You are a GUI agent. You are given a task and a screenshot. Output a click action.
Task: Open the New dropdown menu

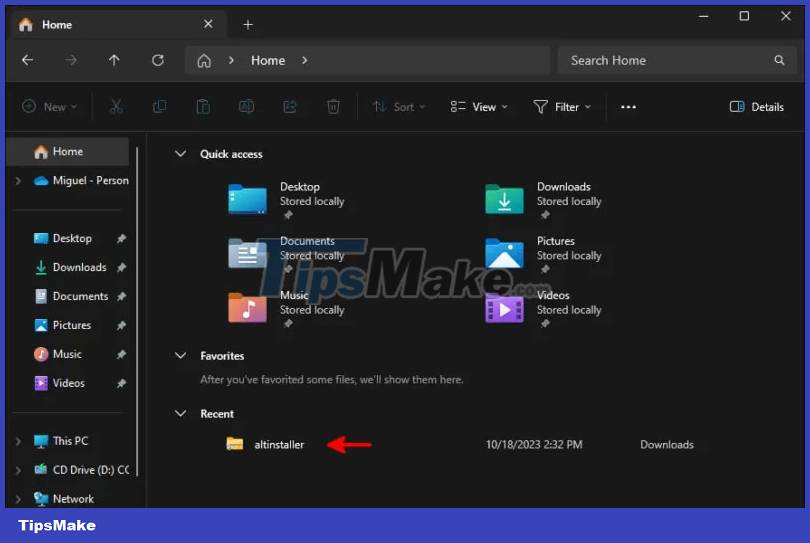(x=50, y=107)
